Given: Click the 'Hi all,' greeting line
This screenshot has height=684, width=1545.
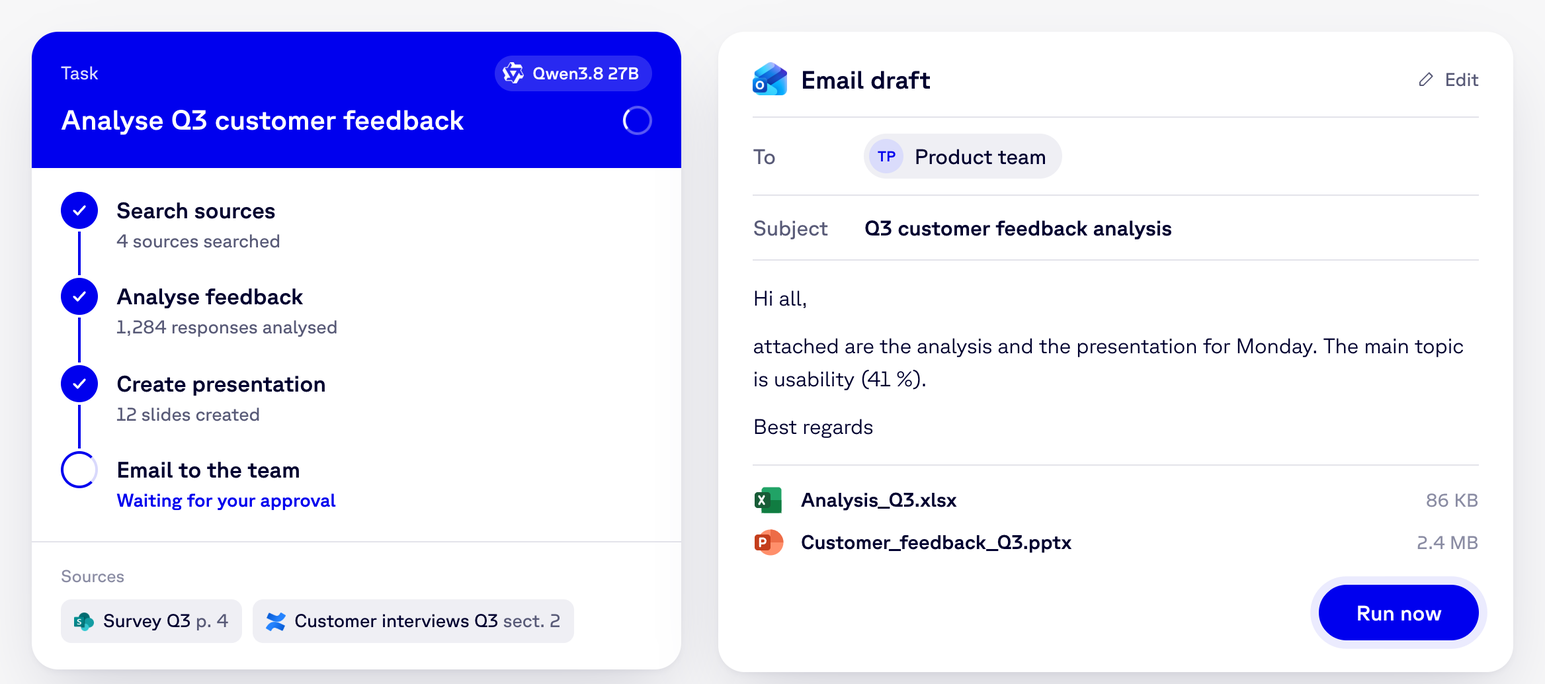Looking at the screenshot, I should [x=780, y=299].
